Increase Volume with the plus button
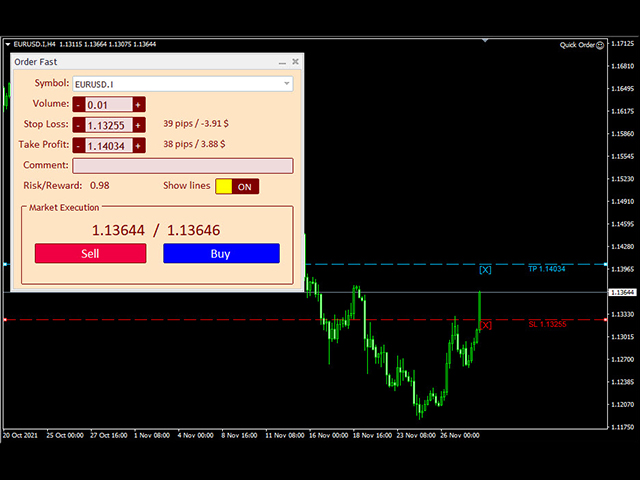This screenshot has width=640, height=480. click(139, 105)
